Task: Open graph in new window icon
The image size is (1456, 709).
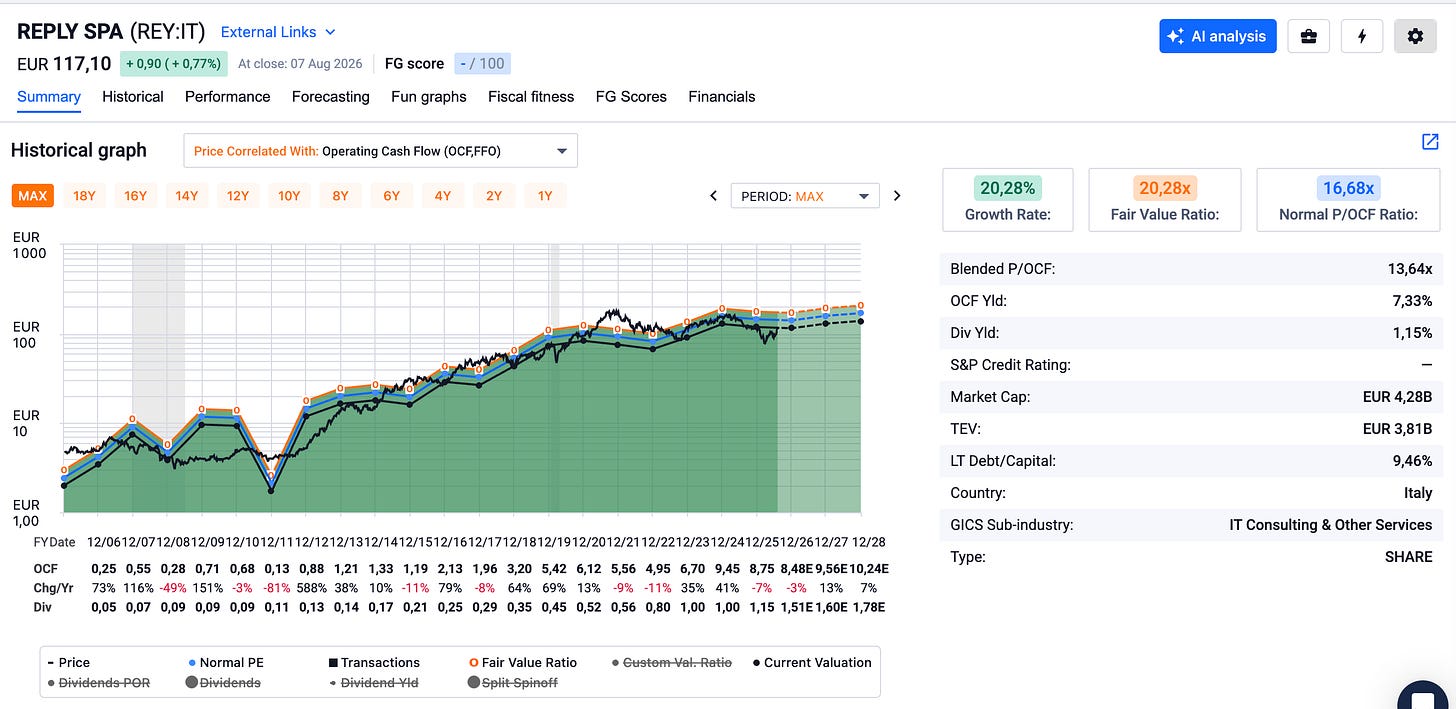Action: point(1430,142)
